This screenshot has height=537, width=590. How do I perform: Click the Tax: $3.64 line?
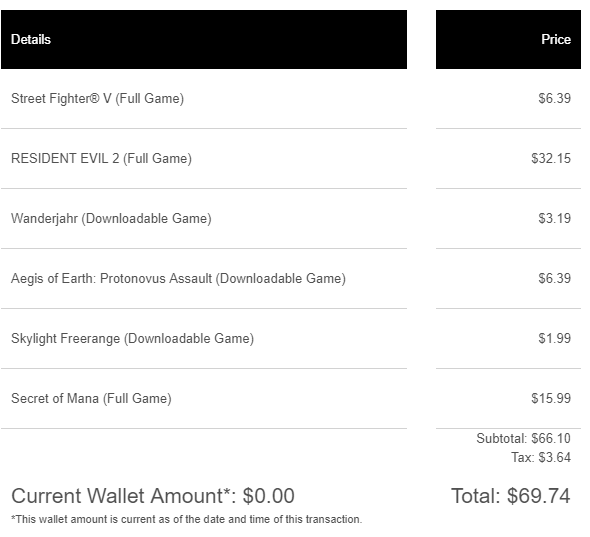pos(541,458)
